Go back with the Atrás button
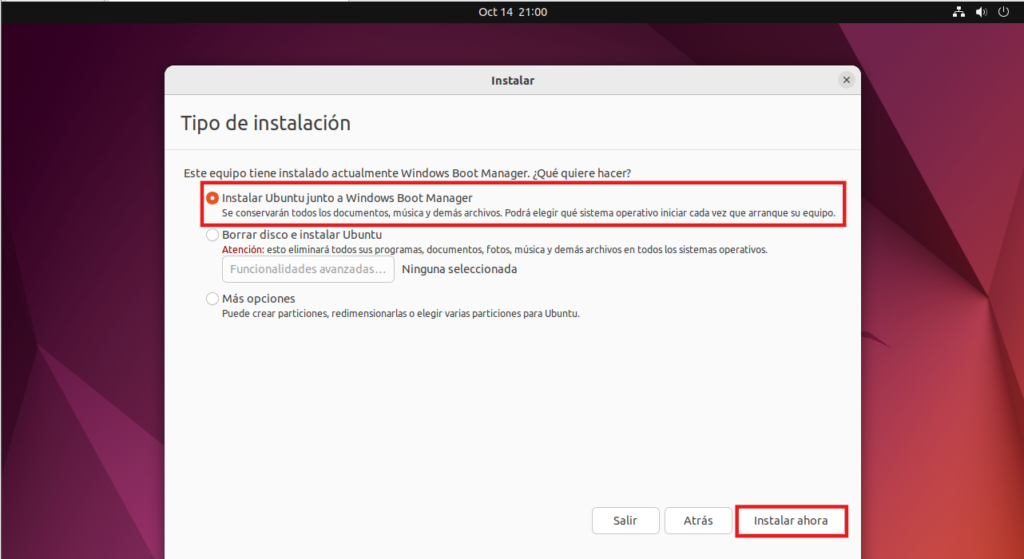 click(698, 521)
